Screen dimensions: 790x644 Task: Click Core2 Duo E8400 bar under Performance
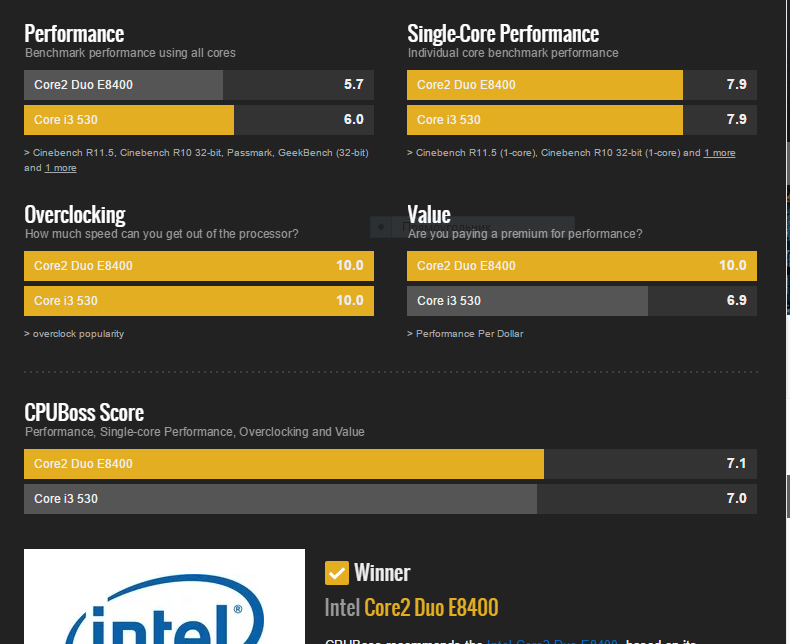pyautogui.click(x=198, y=85)
